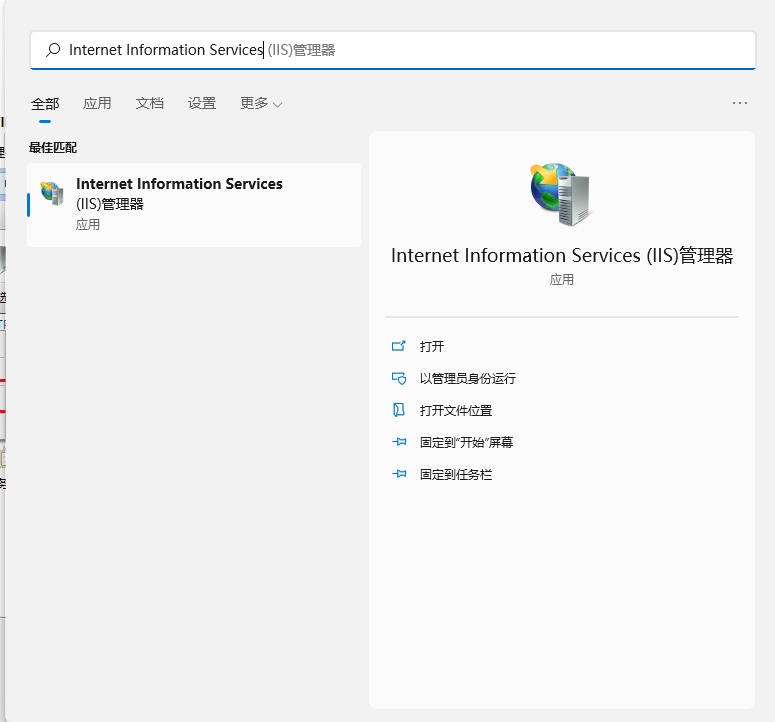
Task: Choose 以管理员身份运行
Action: point(468,379)
